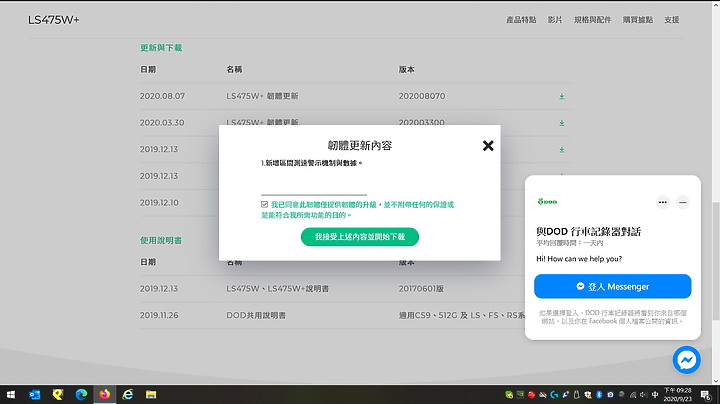Image resolution: width=720 pixels, height=404 pixels.
Task: Switch to Firefox in the taskbar
Action: coord(105,394)
